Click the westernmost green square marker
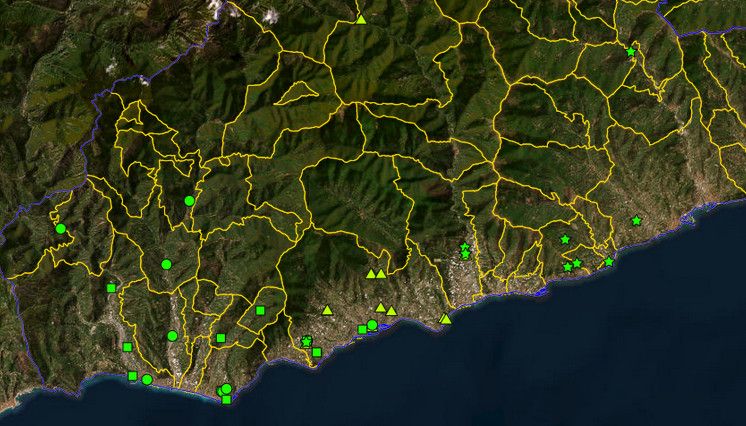The image size is (746, 426). pos(111,288)
